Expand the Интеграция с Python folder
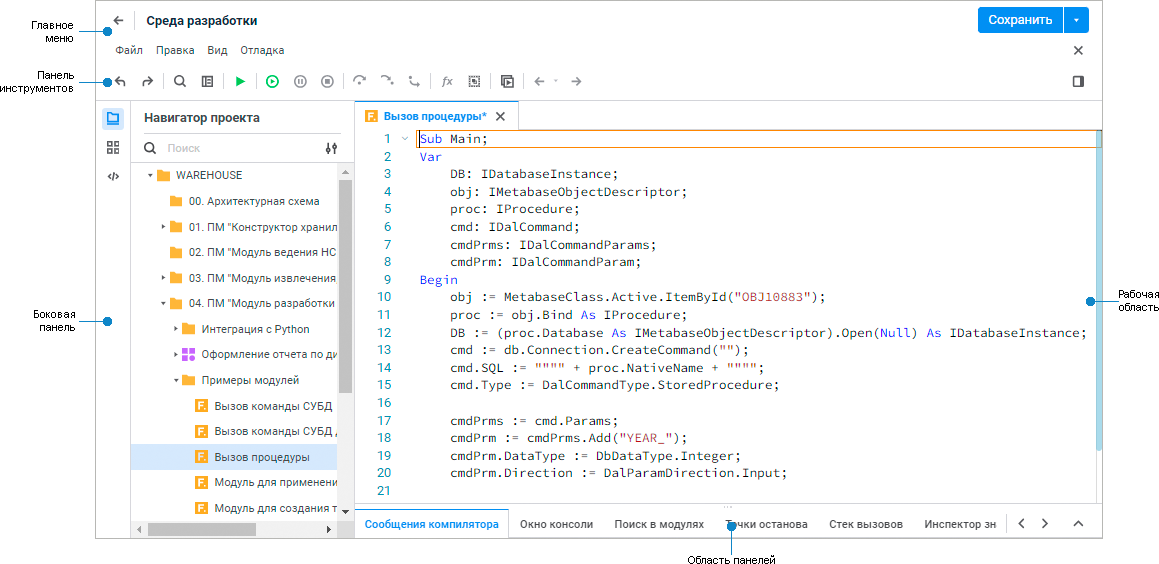The width and height of the screenshot is (1159, 564). [x=176, y=329]
